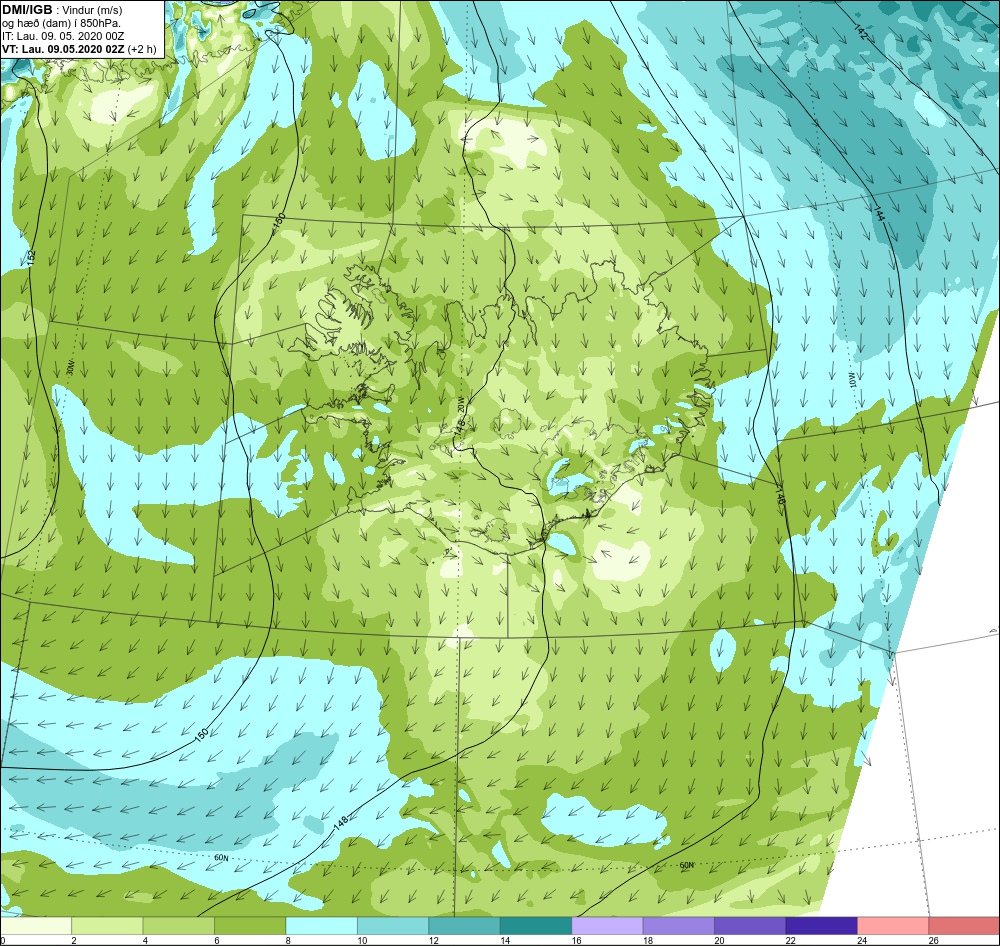The width and height of the screenshot is (1000, 946).
Task: Click the 10–12 m/s legend swatch
Action: coord(393,926)
